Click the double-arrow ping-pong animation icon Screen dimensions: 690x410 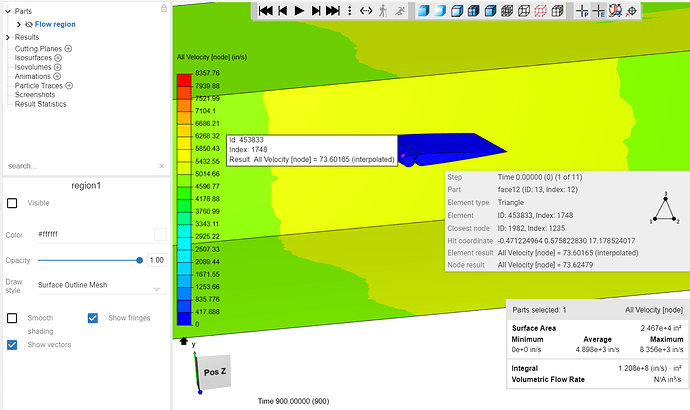click(x=366, y=11)
